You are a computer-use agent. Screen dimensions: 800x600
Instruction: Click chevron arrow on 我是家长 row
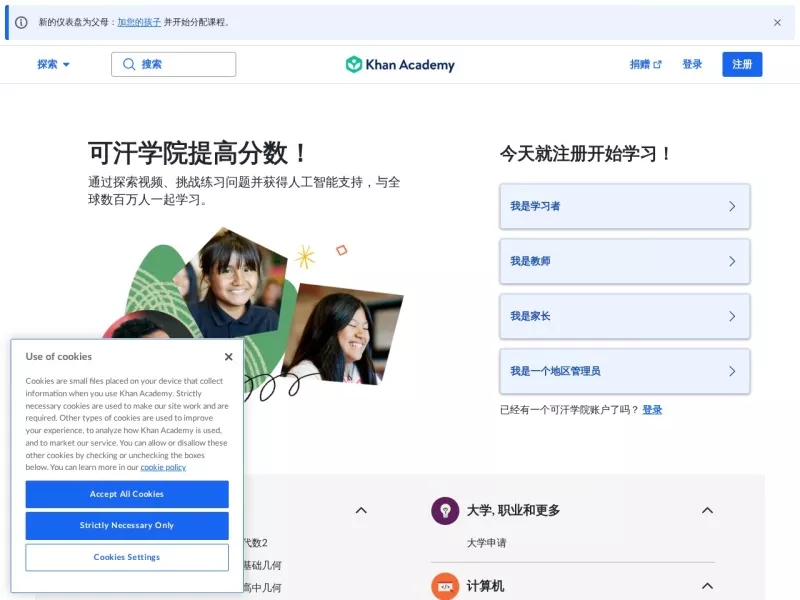click(732, 316)
